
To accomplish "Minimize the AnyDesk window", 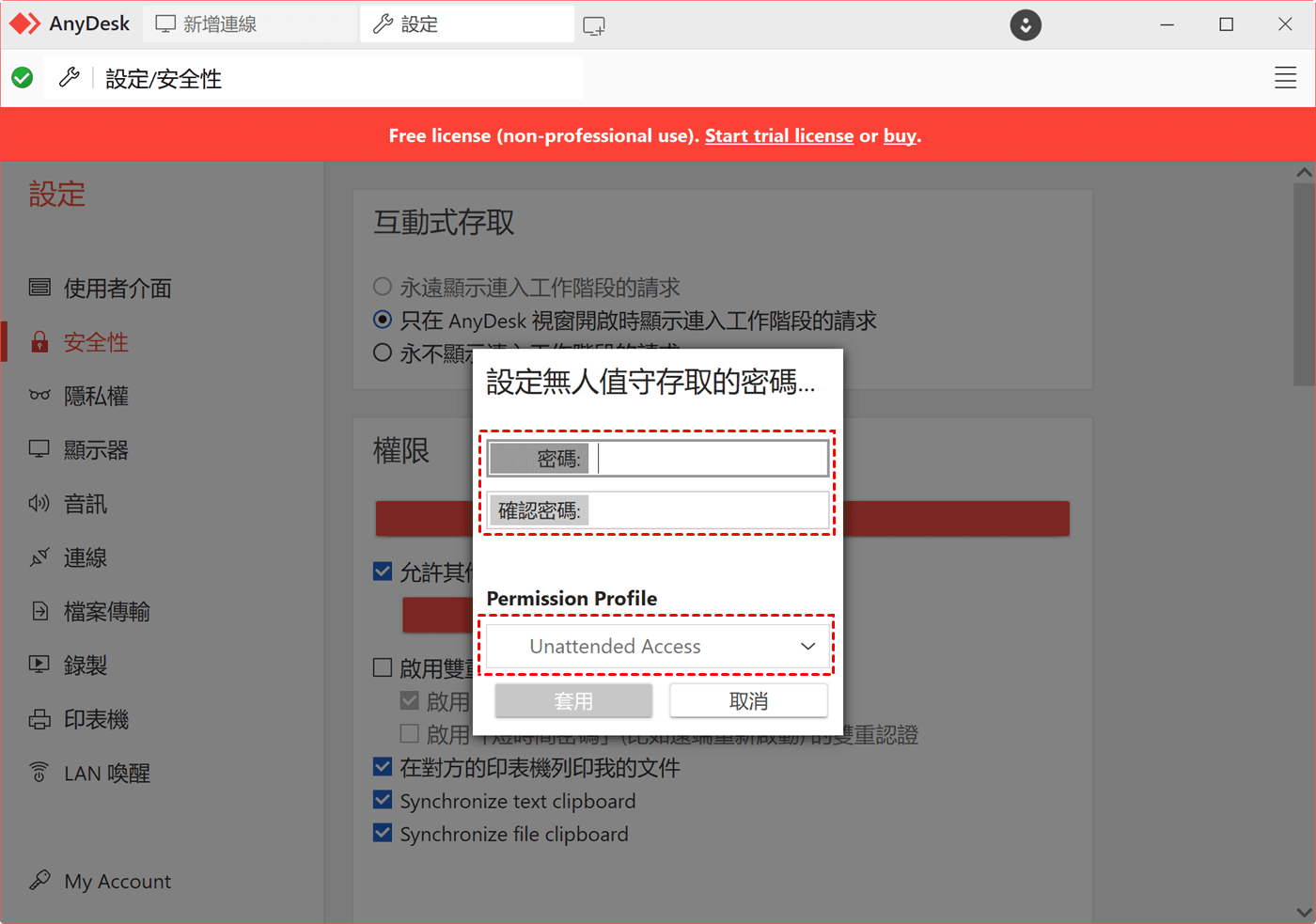I will (x=1167, y=24).
